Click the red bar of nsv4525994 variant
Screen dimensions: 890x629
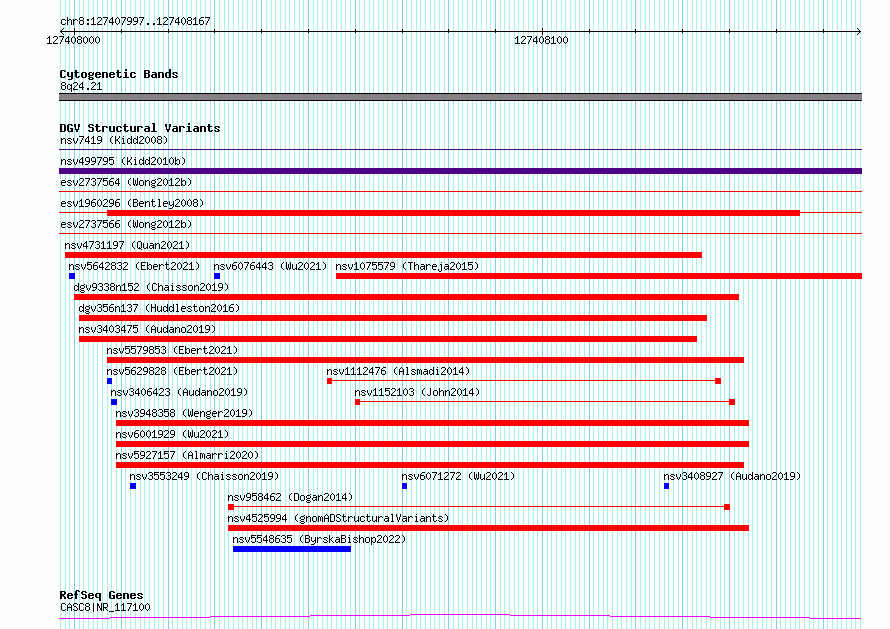point(488,528)
